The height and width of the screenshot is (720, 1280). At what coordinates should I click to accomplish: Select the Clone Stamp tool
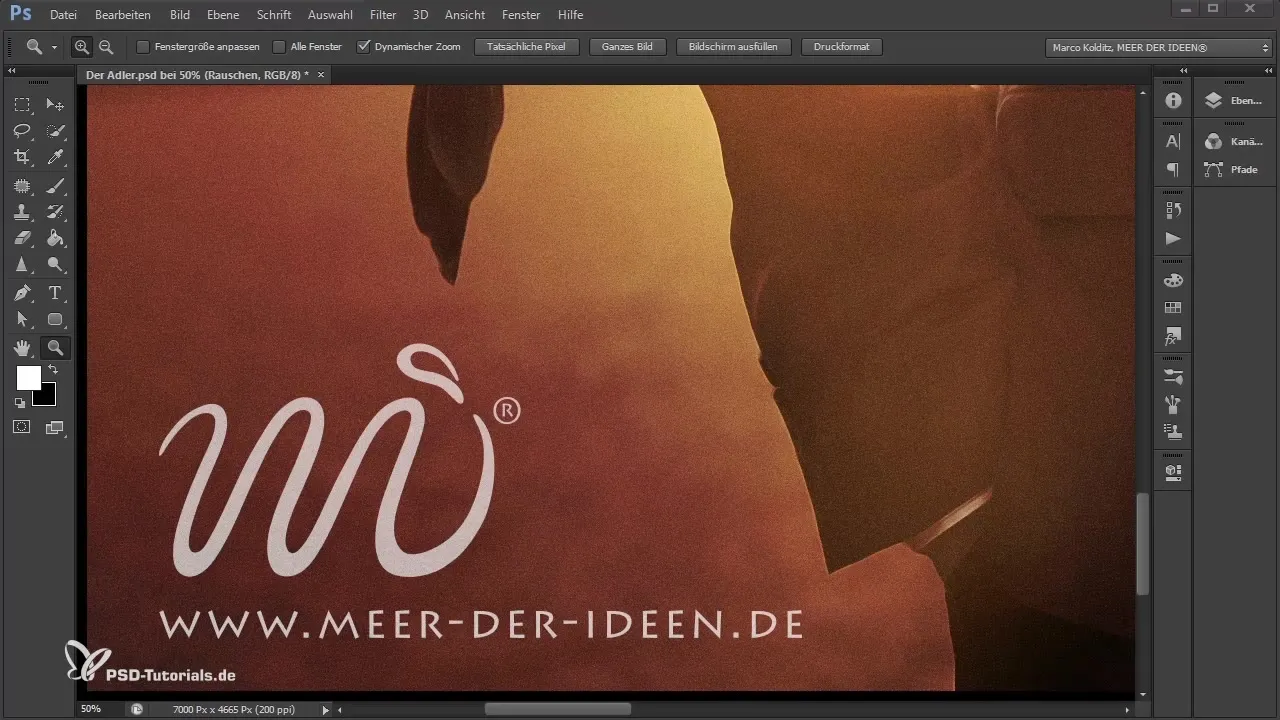[22, 212]
